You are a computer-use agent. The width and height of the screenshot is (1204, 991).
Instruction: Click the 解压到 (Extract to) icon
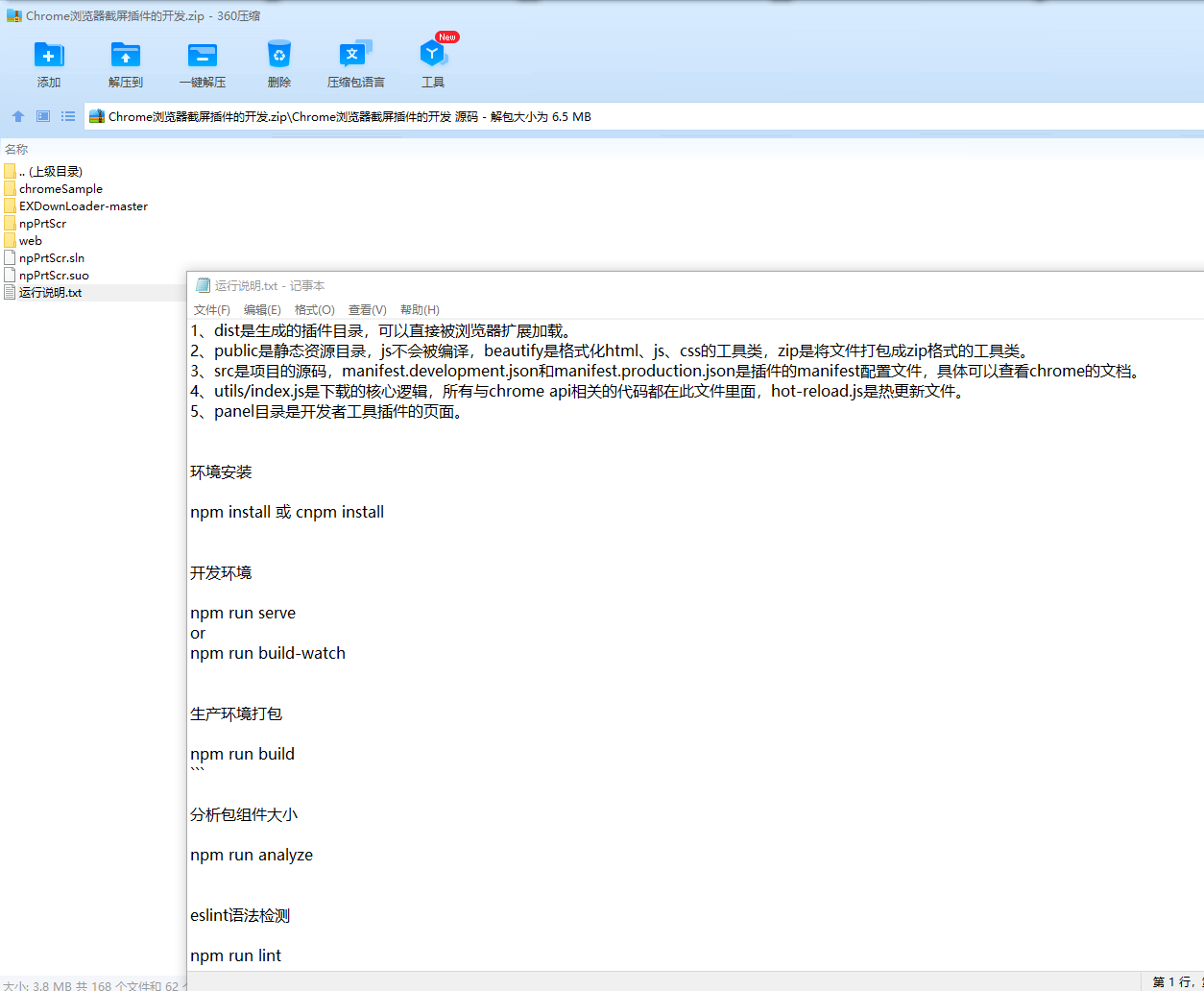tap(126, 55)
